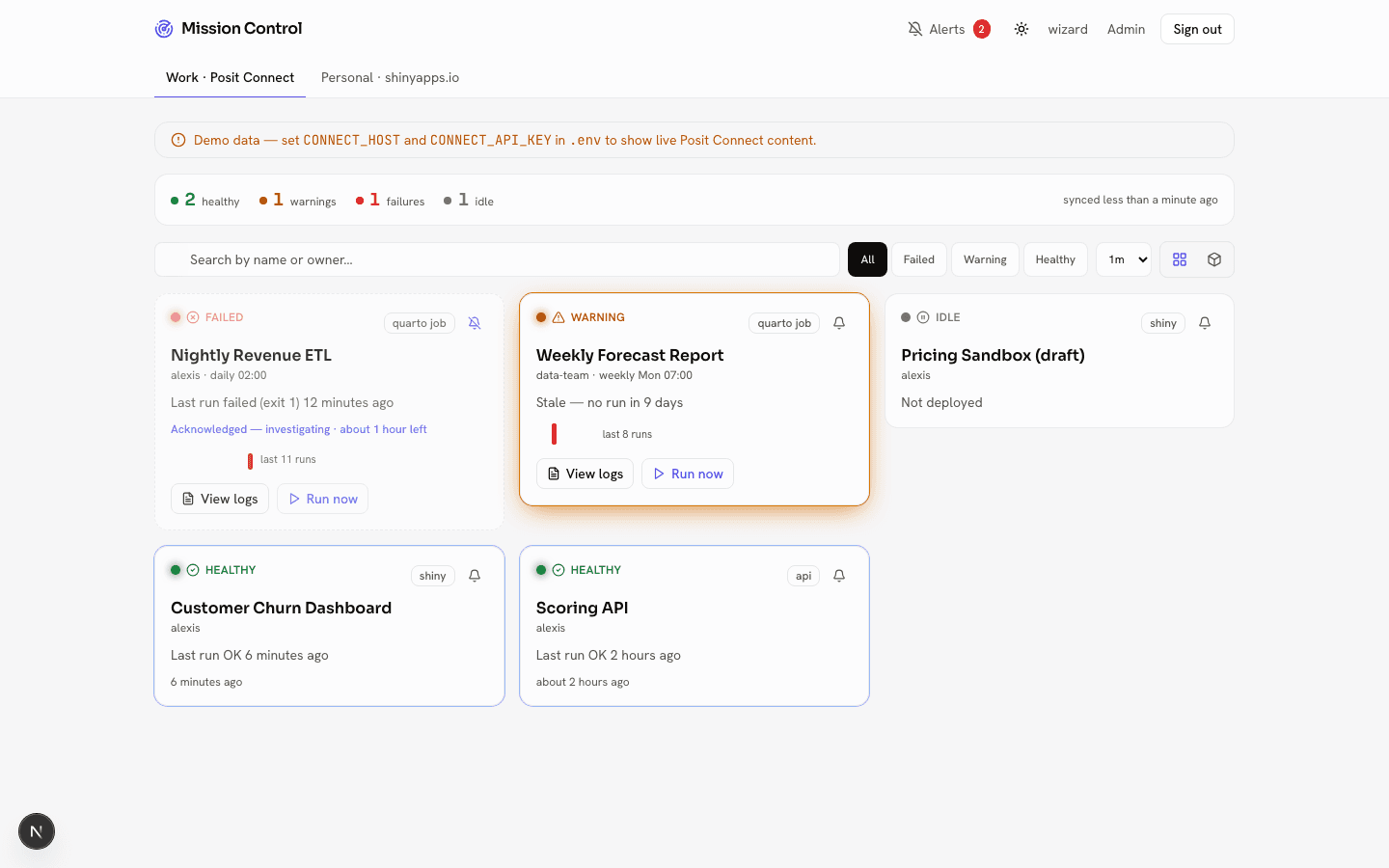Click the Mission Control title
The height and width of the screenshot is (868, 1389).
point(242,29)
